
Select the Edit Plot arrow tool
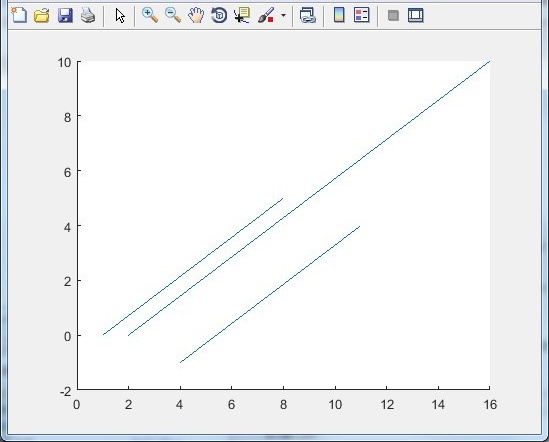120,16
